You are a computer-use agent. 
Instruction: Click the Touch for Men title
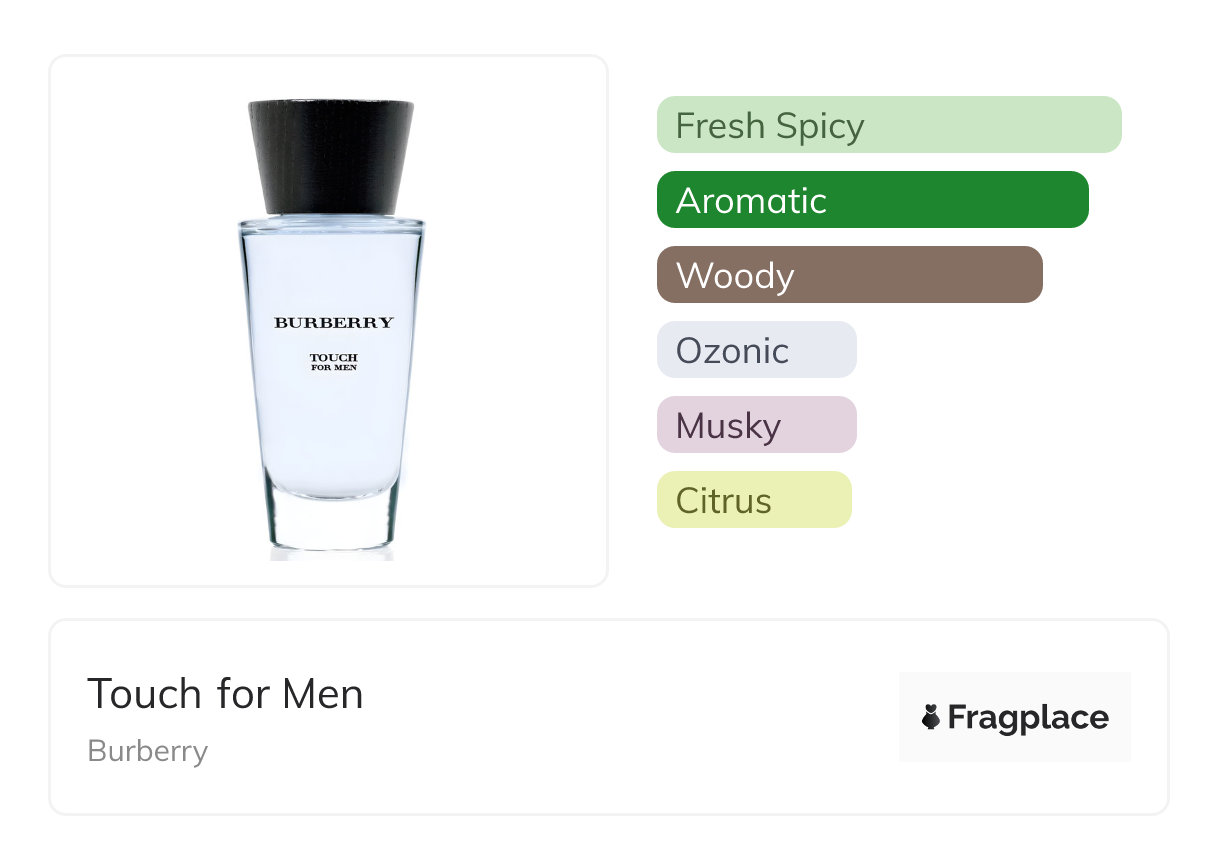point(226,694)
